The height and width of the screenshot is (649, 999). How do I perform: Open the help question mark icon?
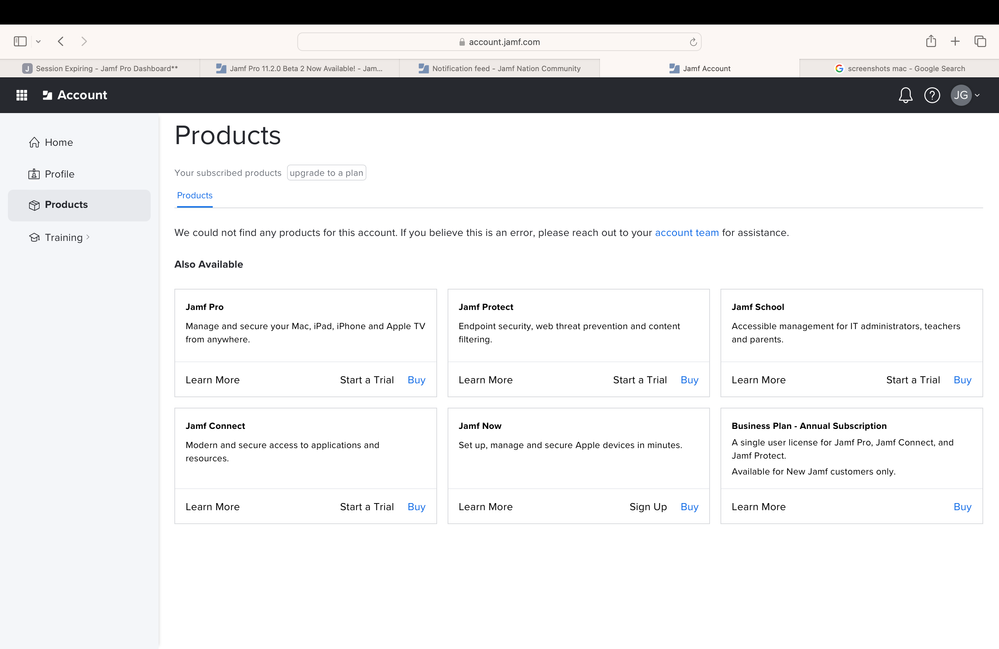click(932, 96)
